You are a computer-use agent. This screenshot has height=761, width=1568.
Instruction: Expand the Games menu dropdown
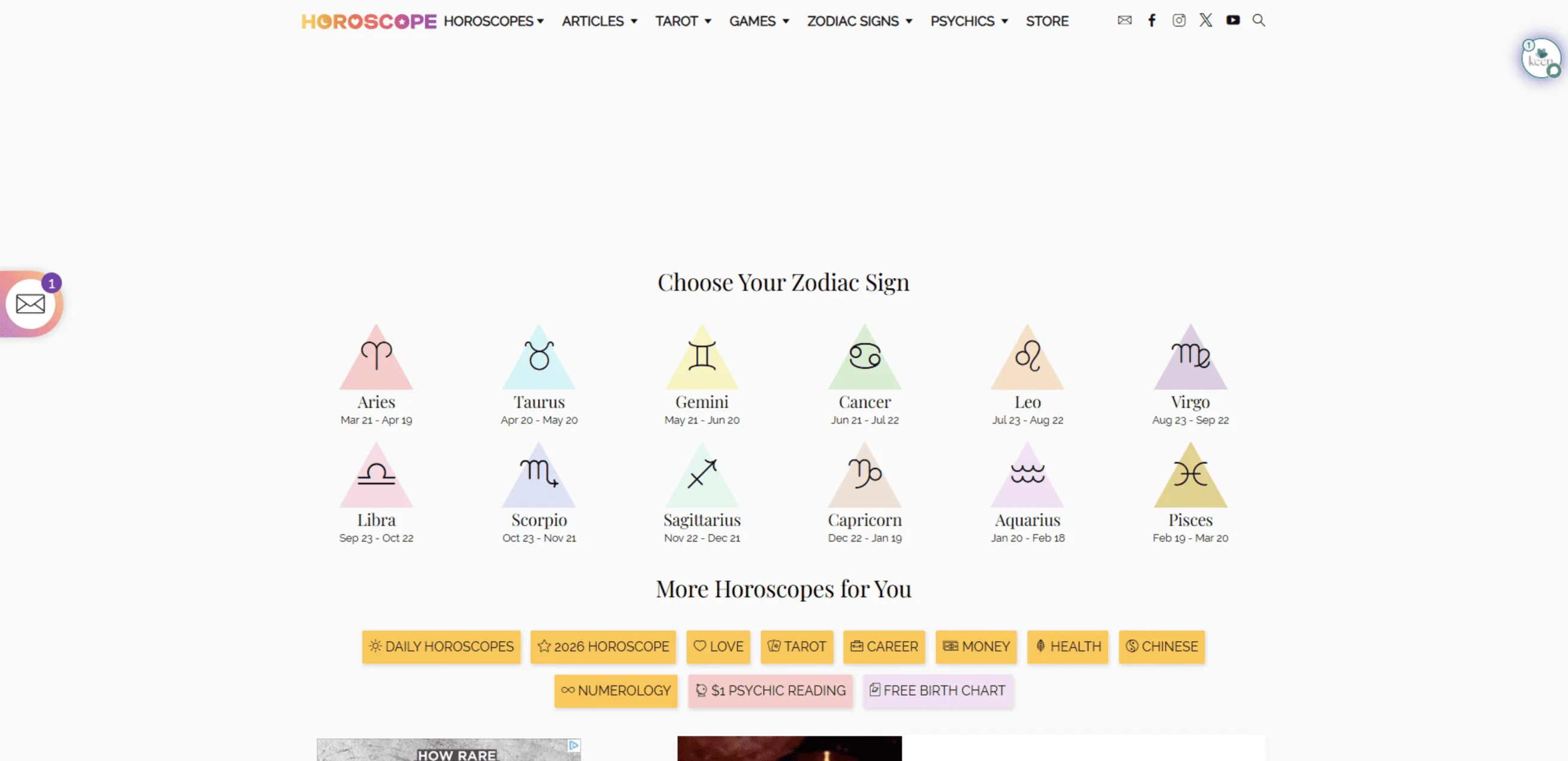759,22
